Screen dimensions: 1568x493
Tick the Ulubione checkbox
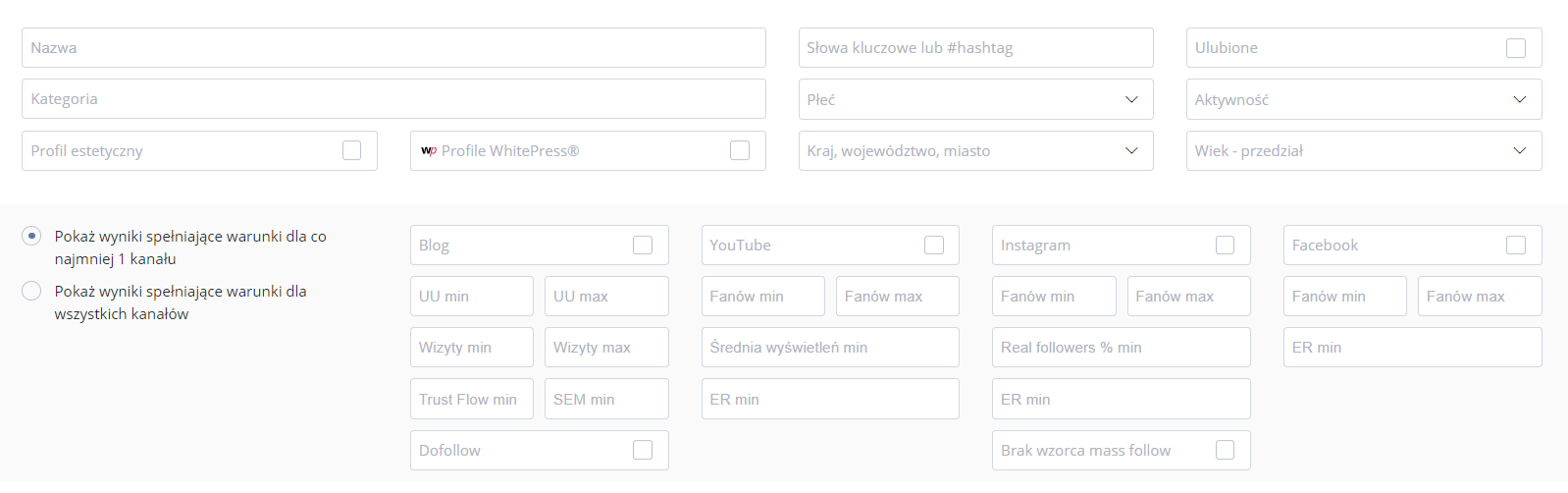point(1516,48)
